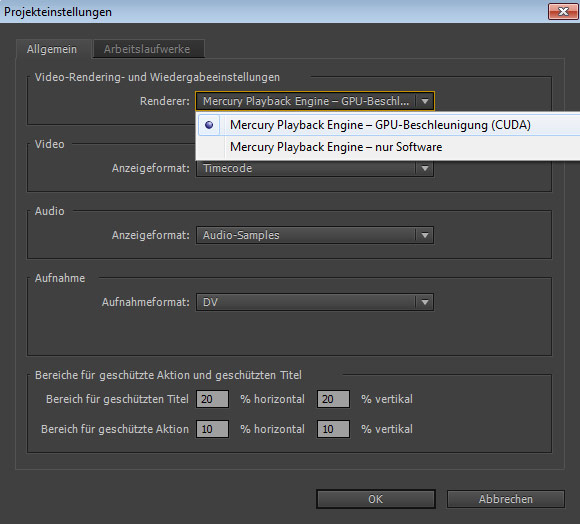Edit geschützte Aktion vertikal percentage field
This screenshot has width=580, height=524.
pos(333,429)
